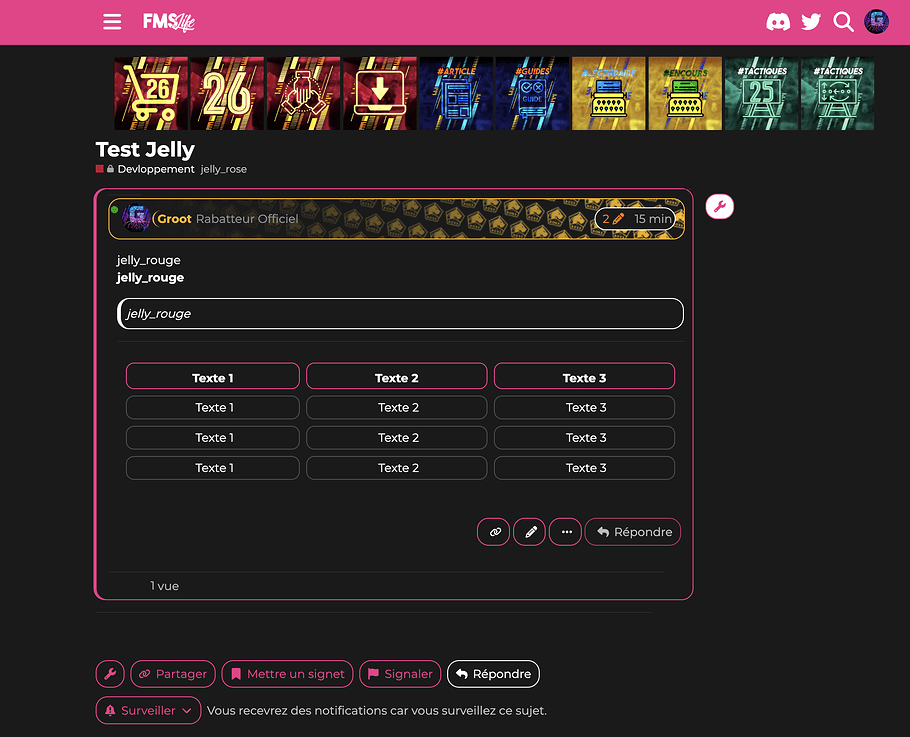Click the Signaler flag button

(x=399, y=674)
